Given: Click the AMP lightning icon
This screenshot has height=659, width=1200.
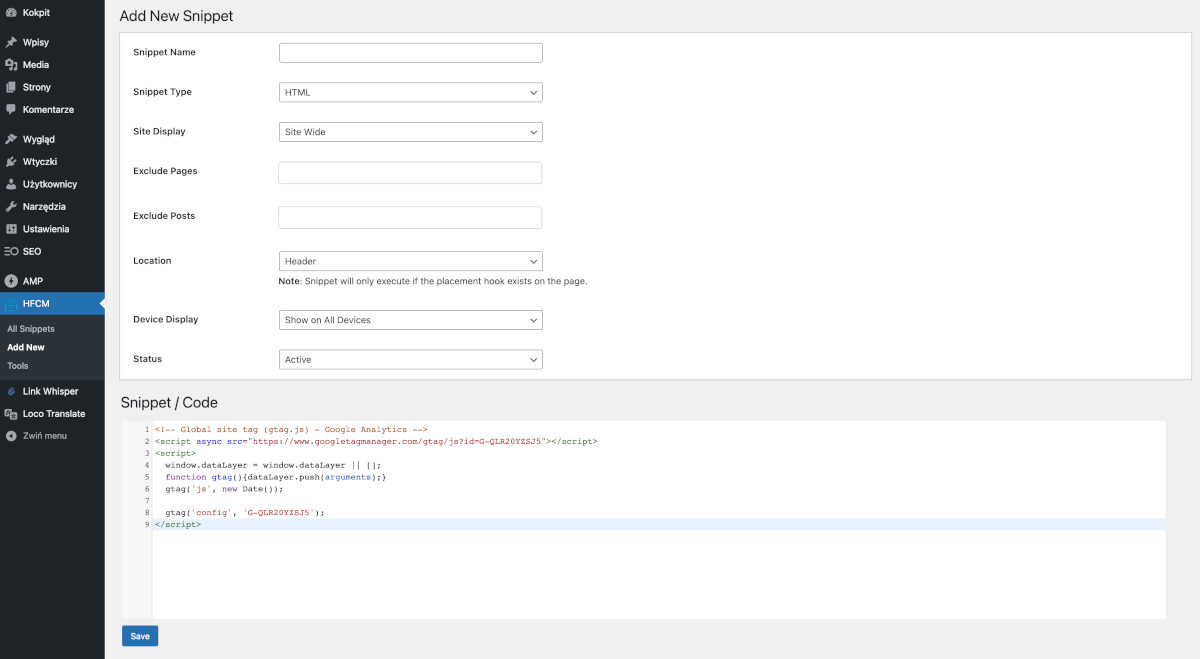Looking at the screenshot, I should pos(11,281).
